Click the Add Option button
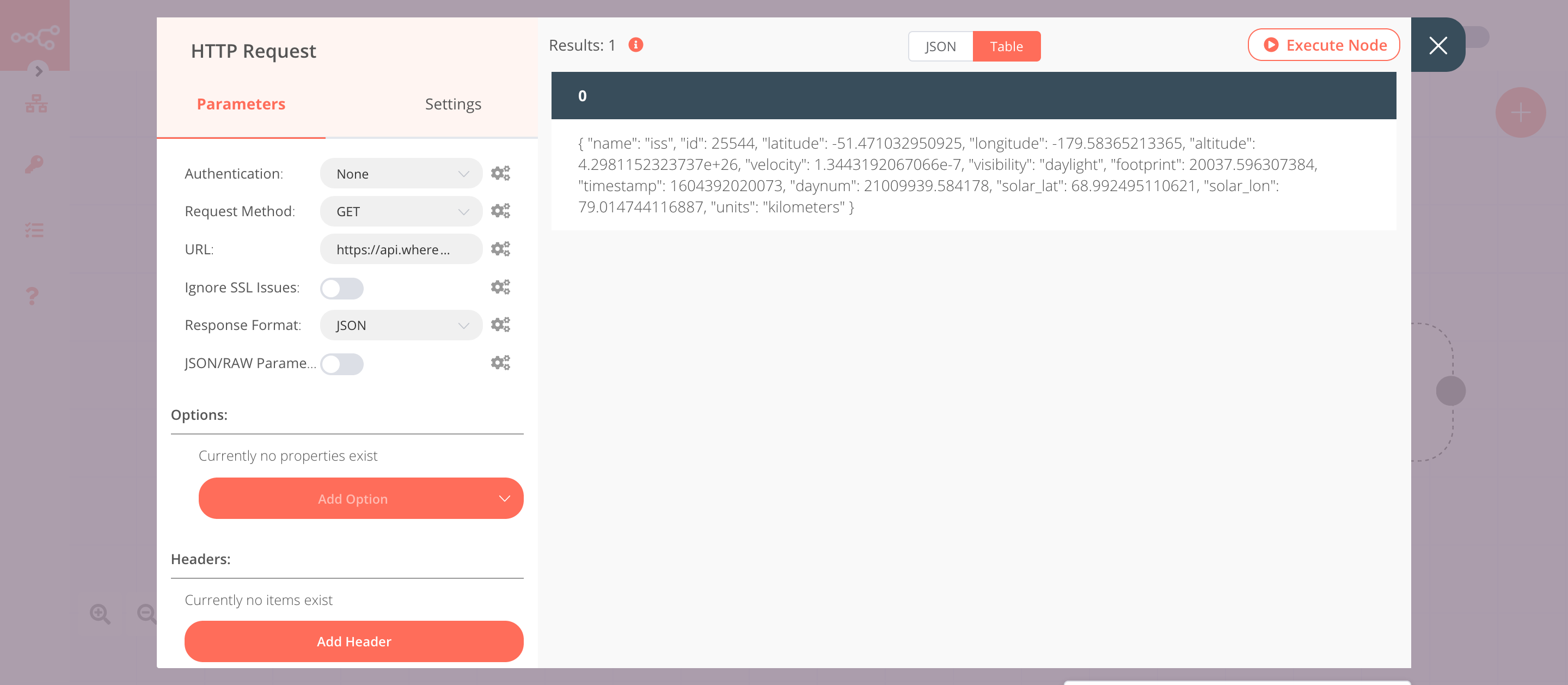 (353, 498)
